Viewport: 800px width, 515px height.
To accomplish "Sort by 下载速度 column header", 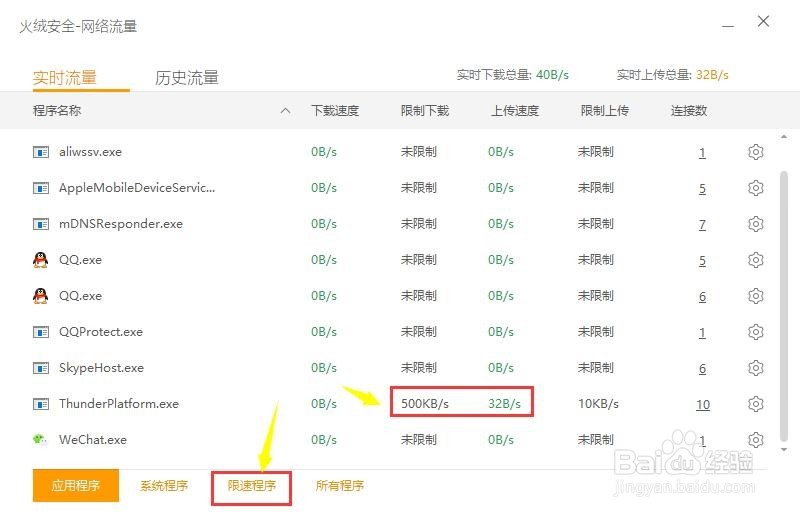I will click(x=335, y=110).
